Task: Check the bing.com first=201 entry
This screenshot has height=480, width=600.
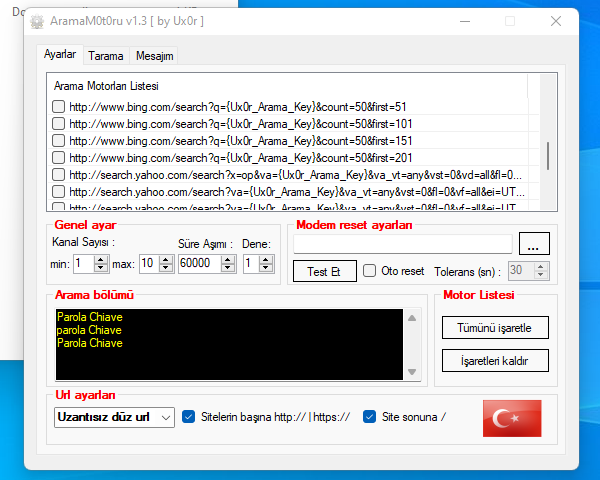Action: coord(59,158)
